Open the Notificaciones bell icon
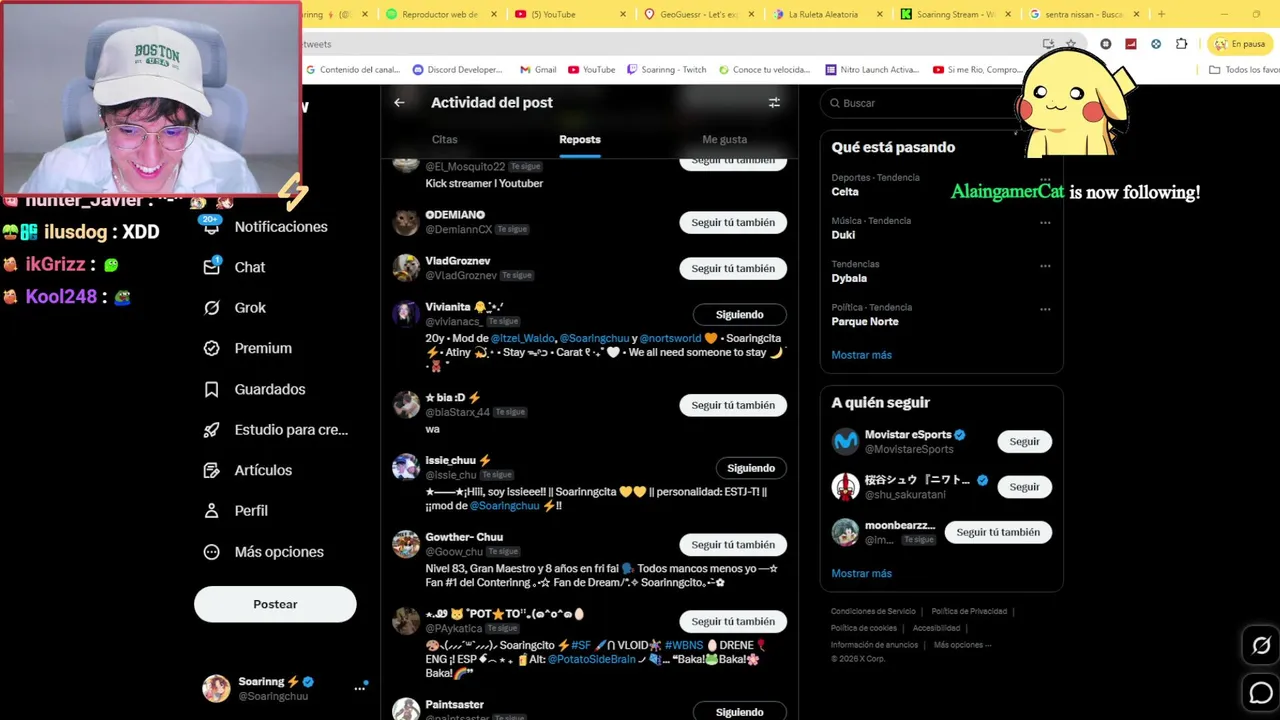This screenshot has height=720, width=1280. point(211,227)
